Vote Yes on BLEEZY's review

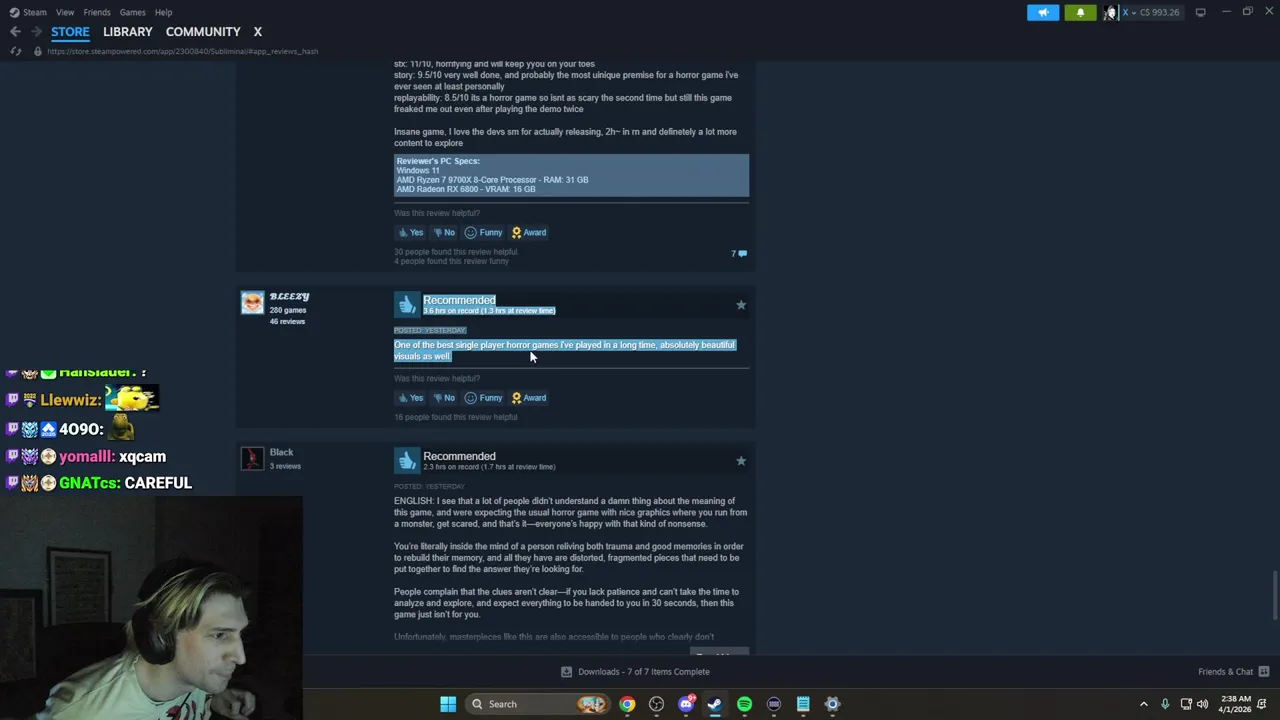point(411,398)
